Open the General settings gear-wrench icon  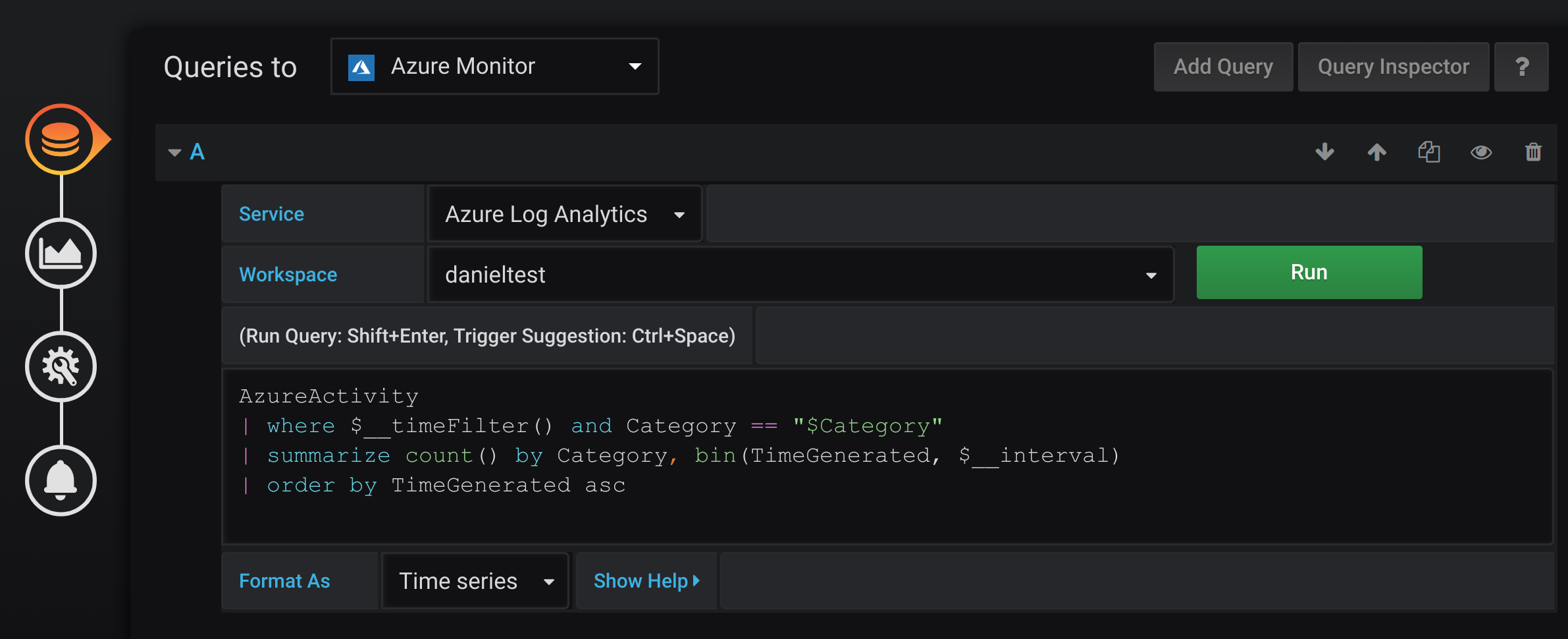coord(61,367)
